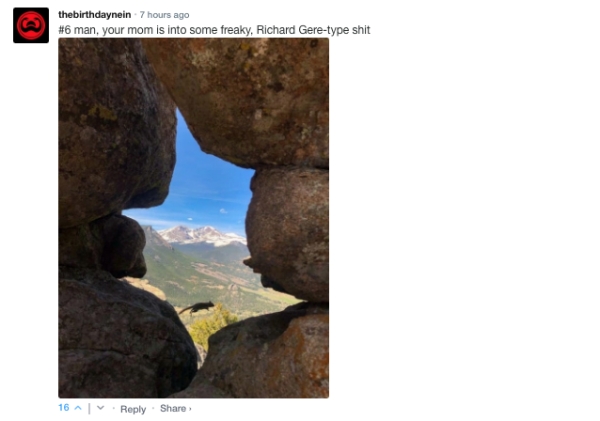Click the snowy mountain peaks in the photo
This screenshot has width=600, height=421.
pos(202,235)
